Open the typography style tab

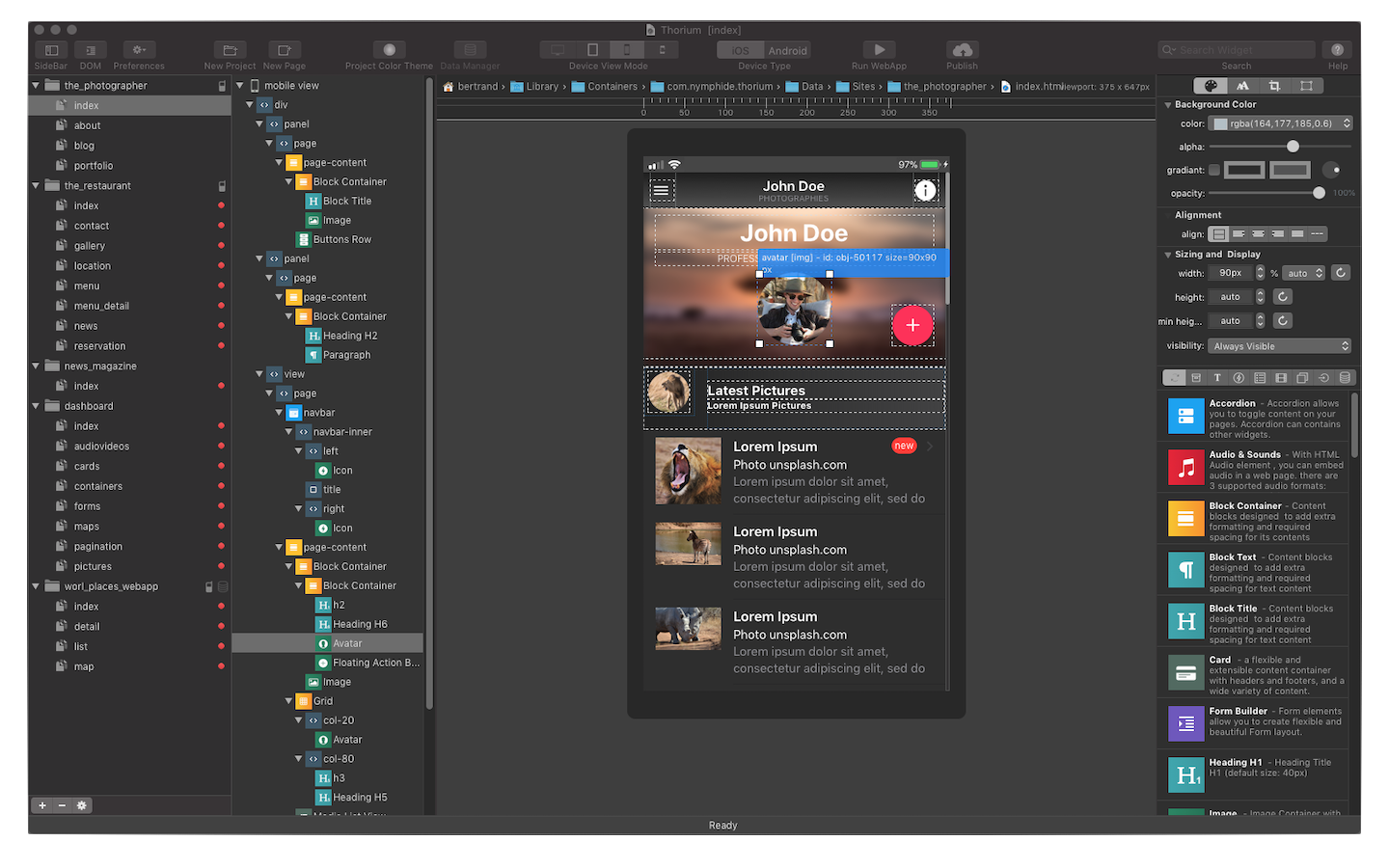1242,86
